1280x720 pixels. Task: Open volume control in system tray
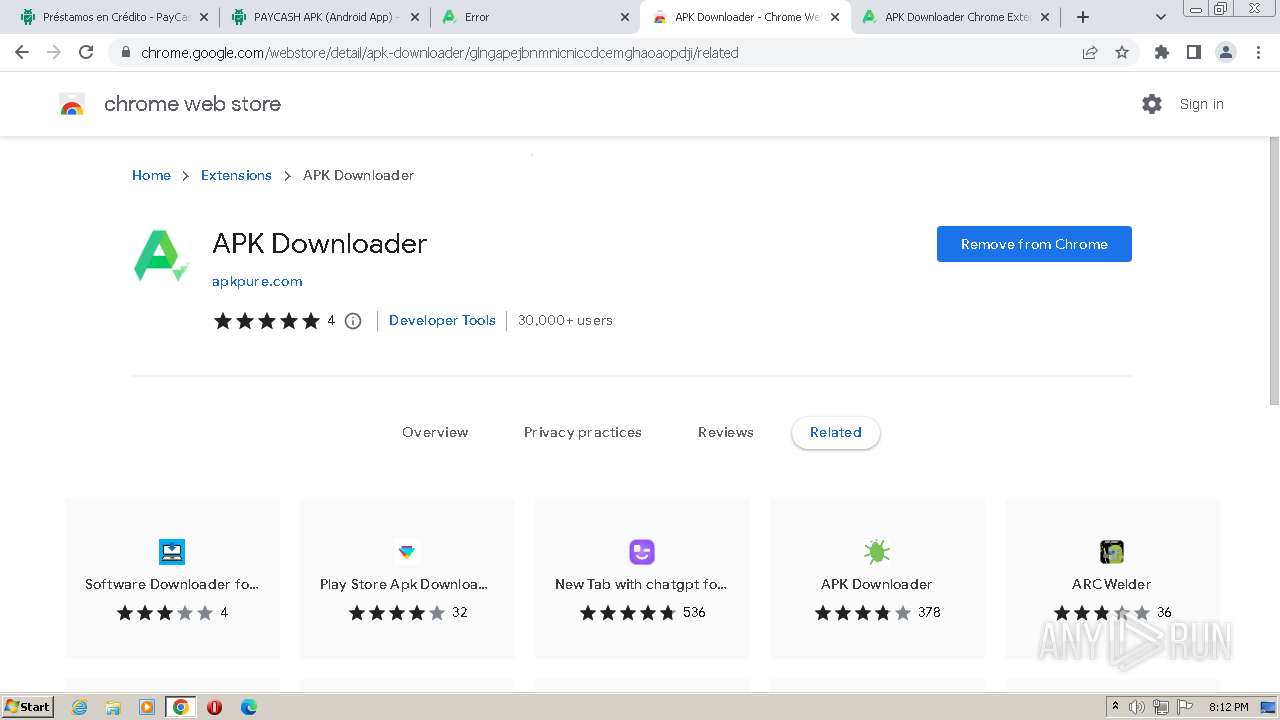pos(1137,707)
